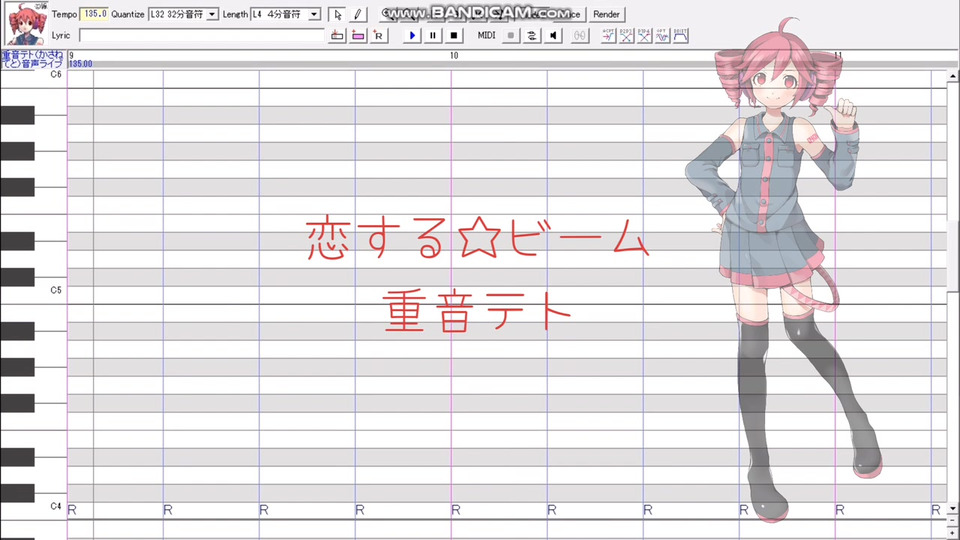Click measure 9 marker on the ruler
The height and width of the screenshot is (540, 960).
point(71,55)
